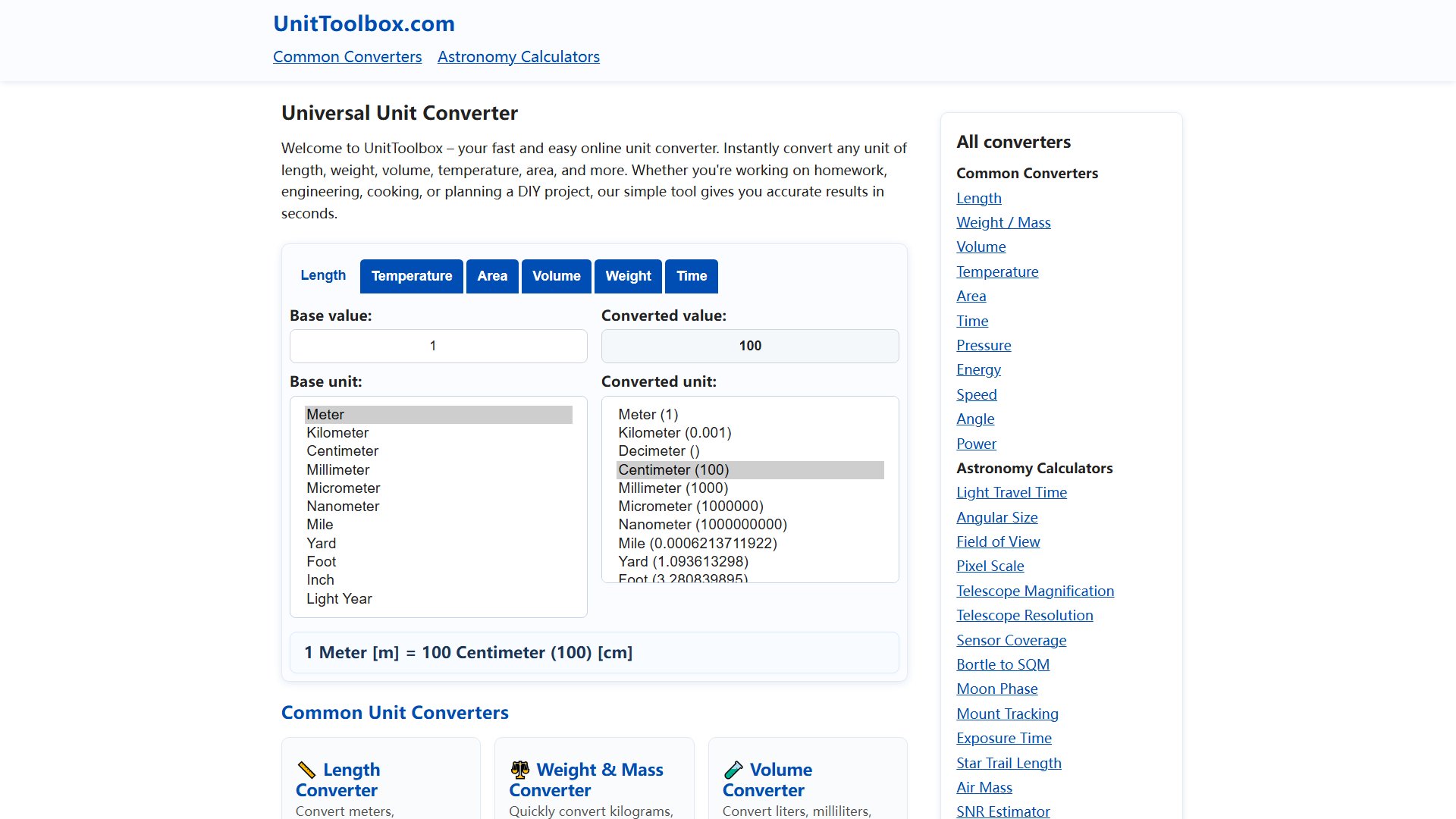The width and height of the screenshot is (1456, 819).
Task: Open the sidebar Weight / Mass link
Action: tap(1003, 223)
